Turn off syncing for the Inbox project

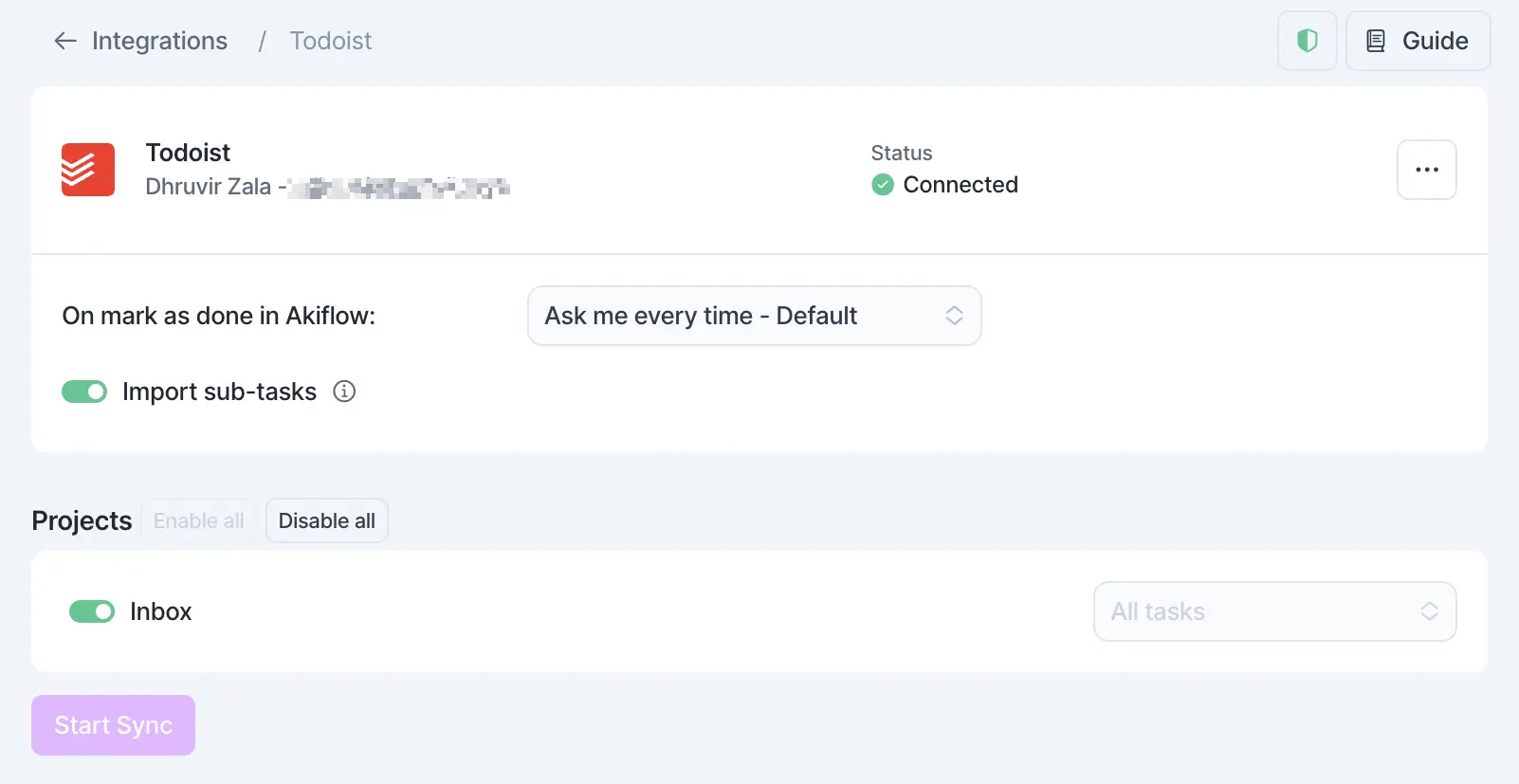(92, 611)
